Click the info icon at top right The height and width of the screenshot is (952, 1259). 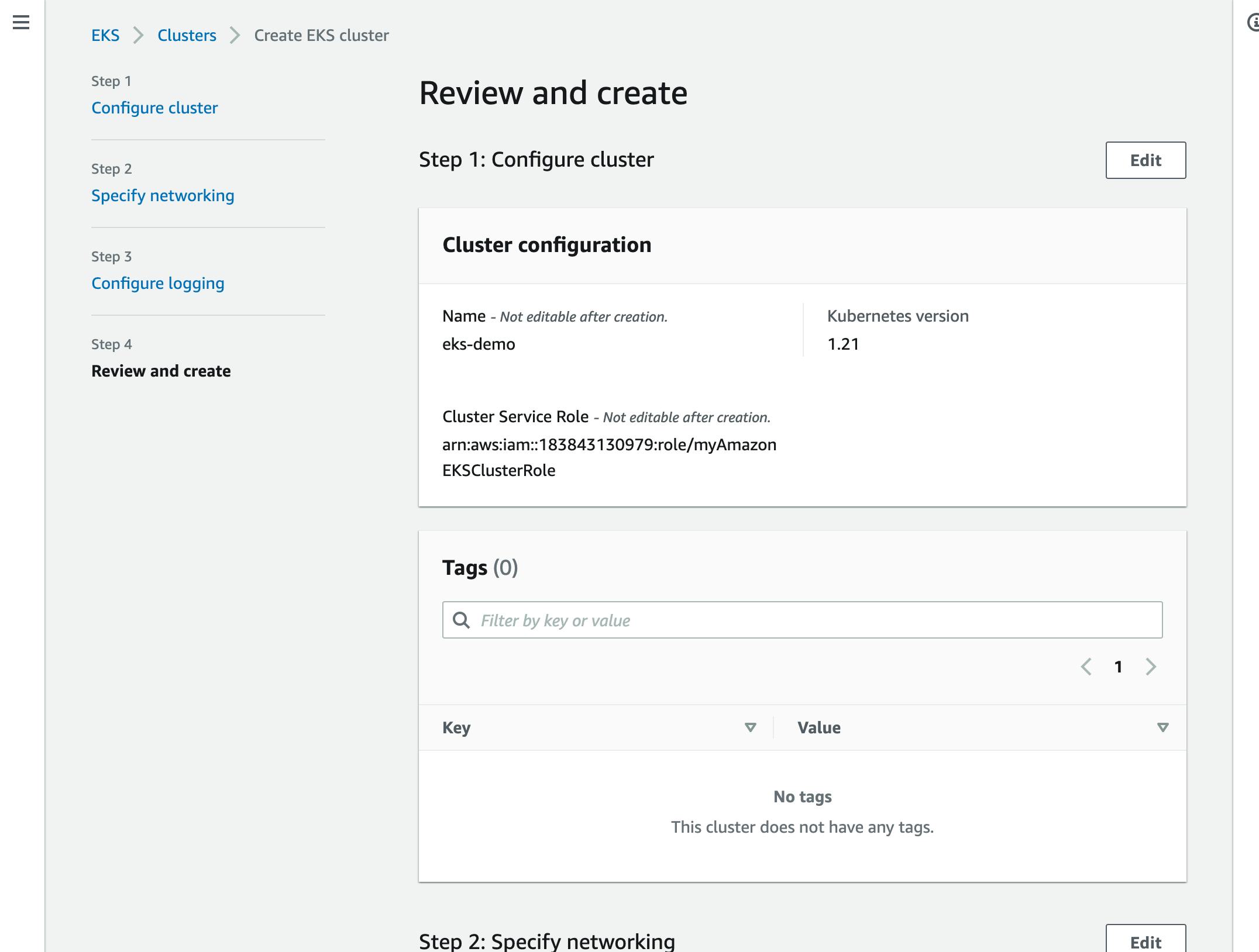coord(1253,23)
